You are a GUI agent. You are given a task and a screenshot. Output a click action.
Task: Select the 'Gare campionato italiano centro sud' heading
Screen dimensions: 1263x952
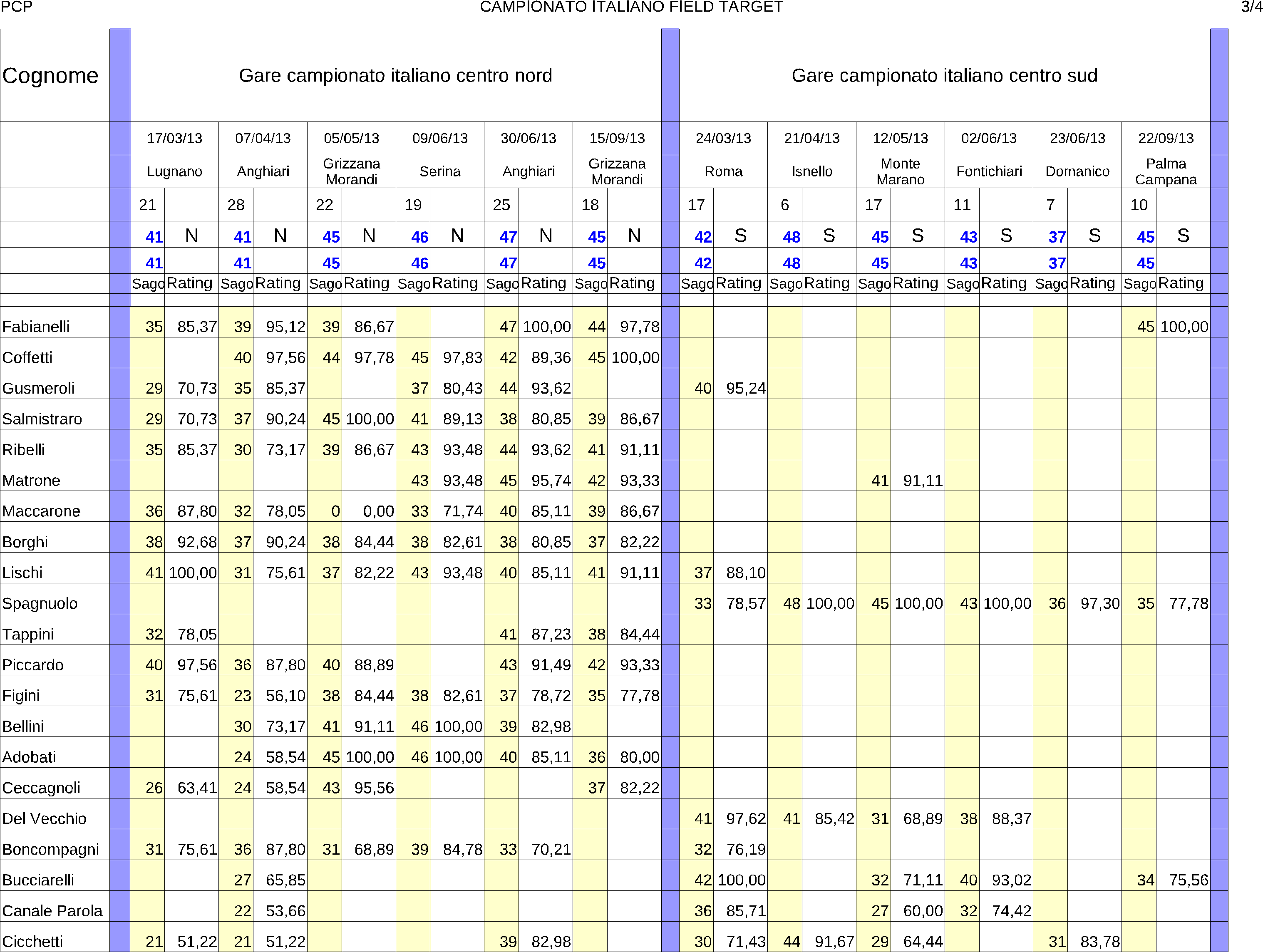944,75
